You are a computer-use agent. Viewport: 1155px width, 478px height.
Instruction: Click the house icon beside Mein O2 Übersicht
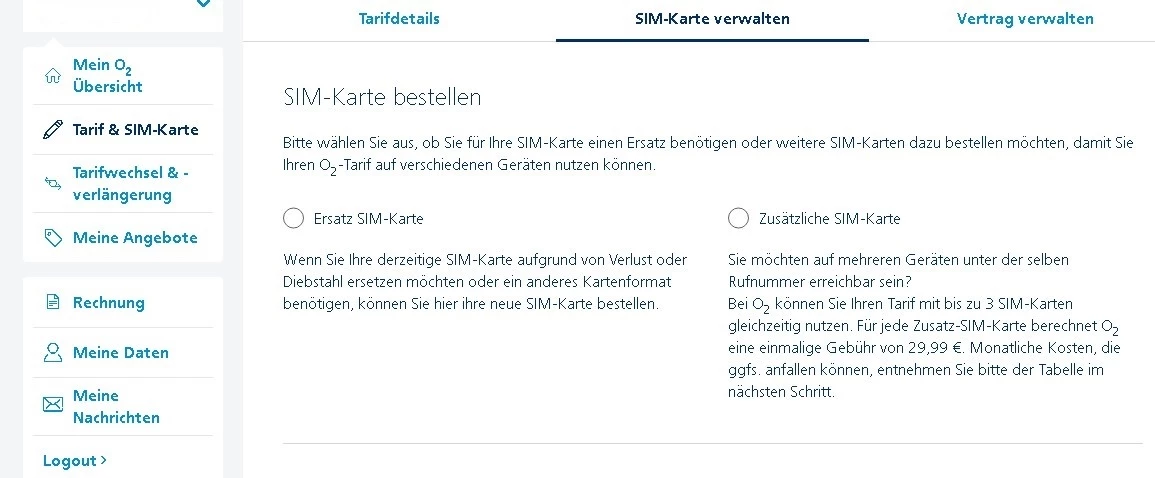53,76
